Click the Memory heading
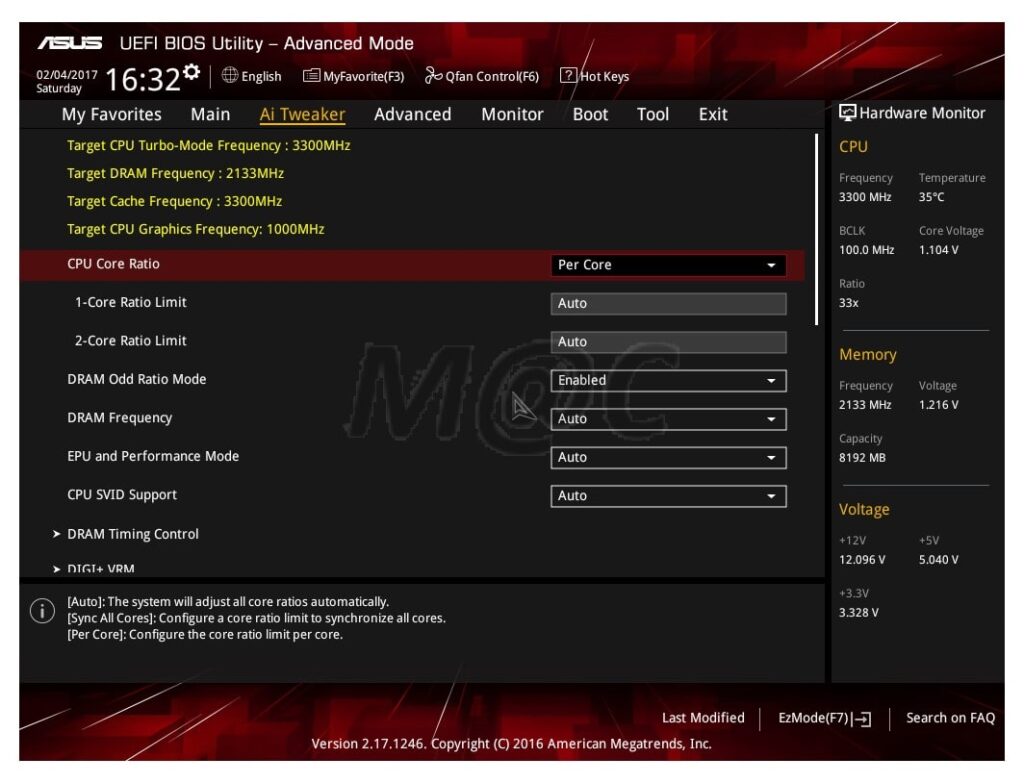The height and width of the screenshot is (783, 1024). click(x=867, y=355)
